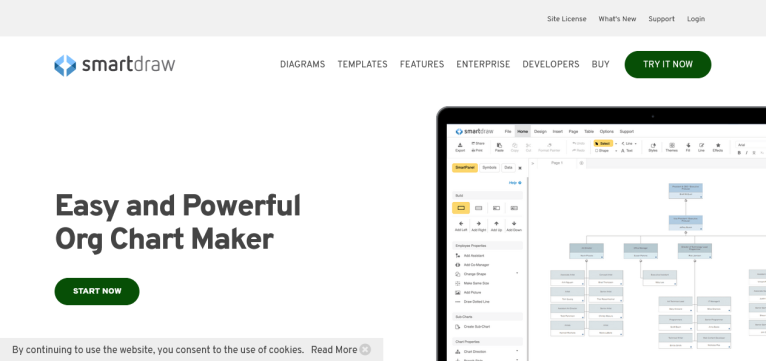This screenshot has width=766, height=361.
Task: Open the Home tab in the app
Action: point(523,131)
